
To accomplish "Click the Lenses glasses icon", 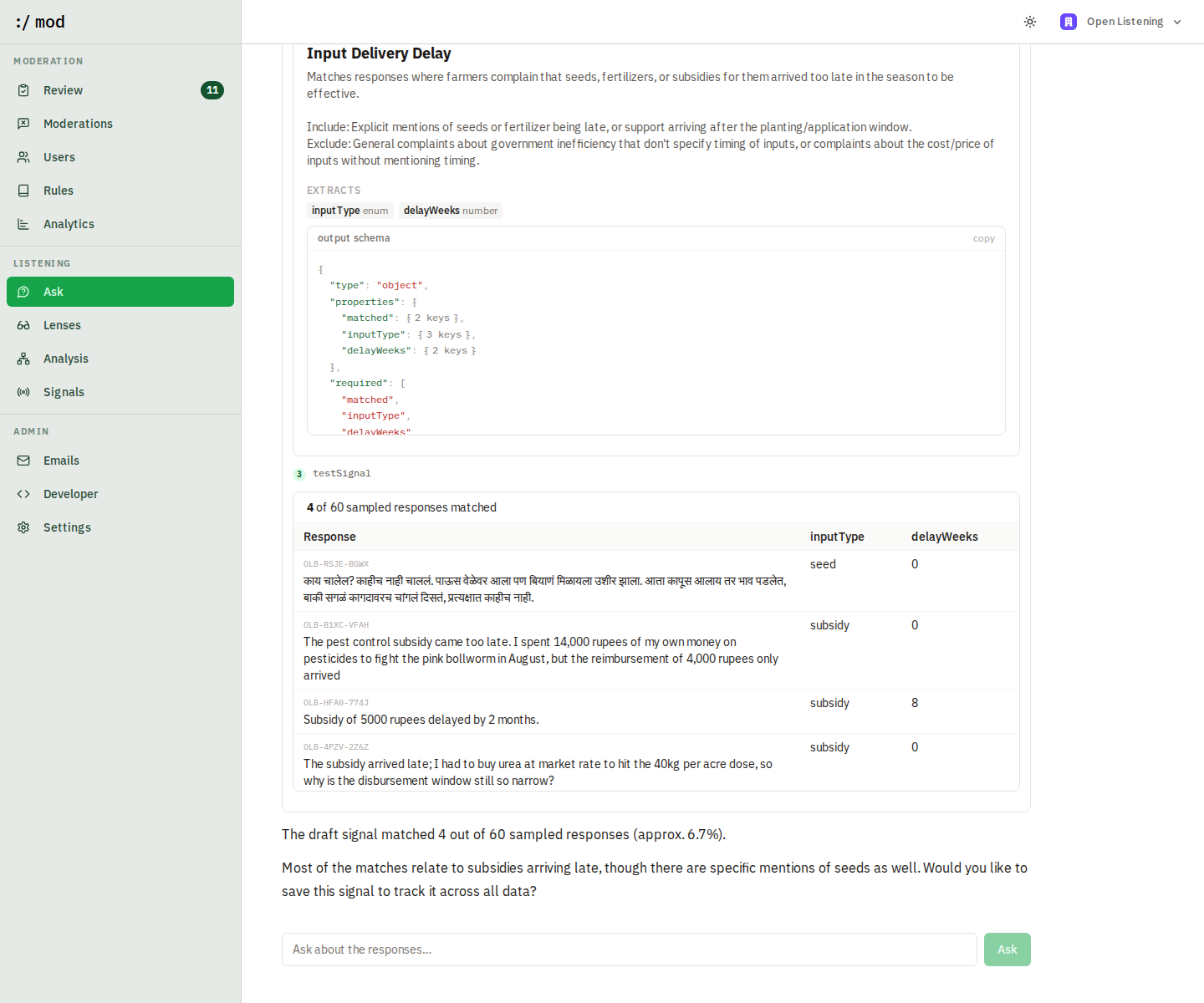I will point(23,325).
